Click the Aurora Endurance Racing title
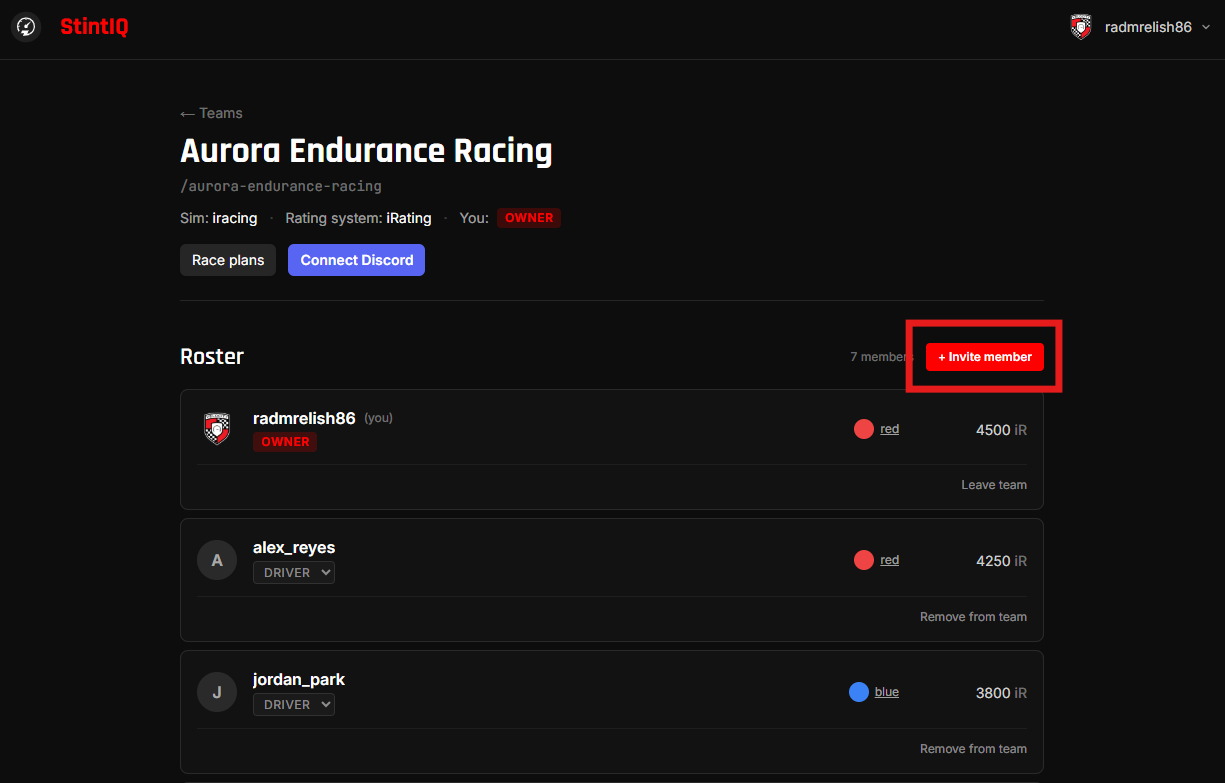1225x783 pixels. 366,151
